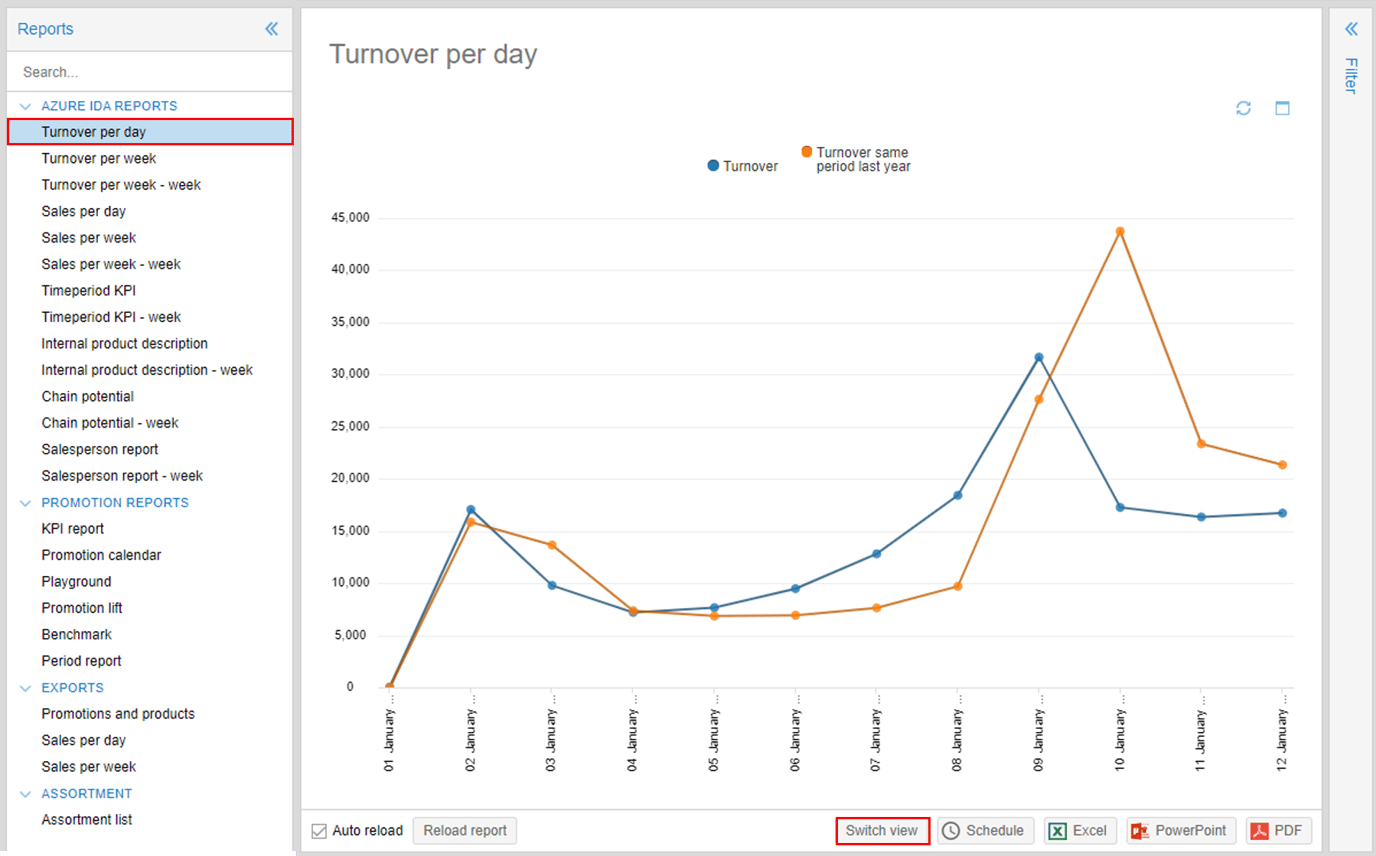Collapse the PROMOTION REPORTS section
Viewport: 1376px width, 856px height.
[24, 502]
